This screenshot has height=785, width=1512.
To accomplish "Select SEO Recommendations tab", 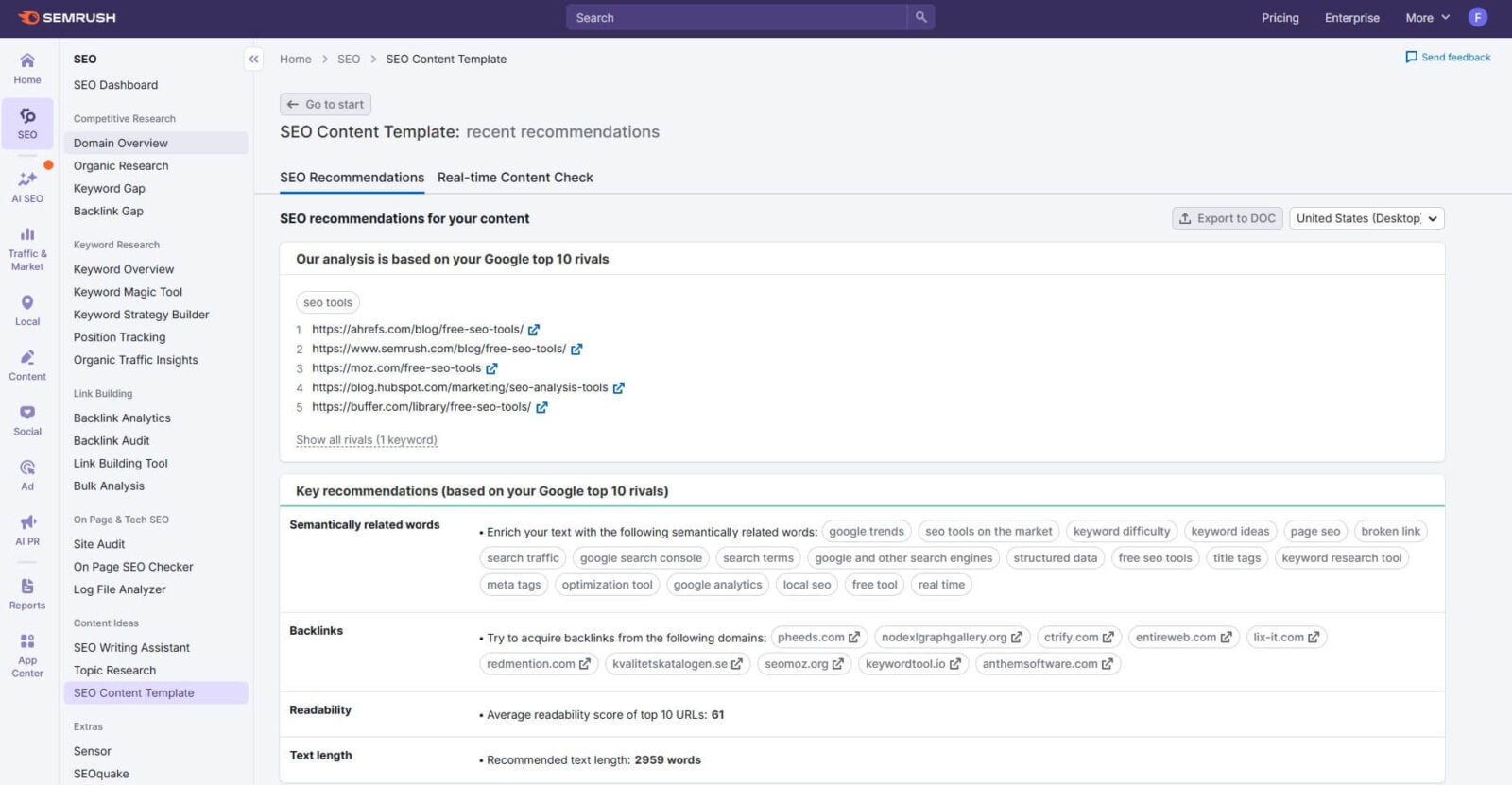I will (x=352, y=178).
